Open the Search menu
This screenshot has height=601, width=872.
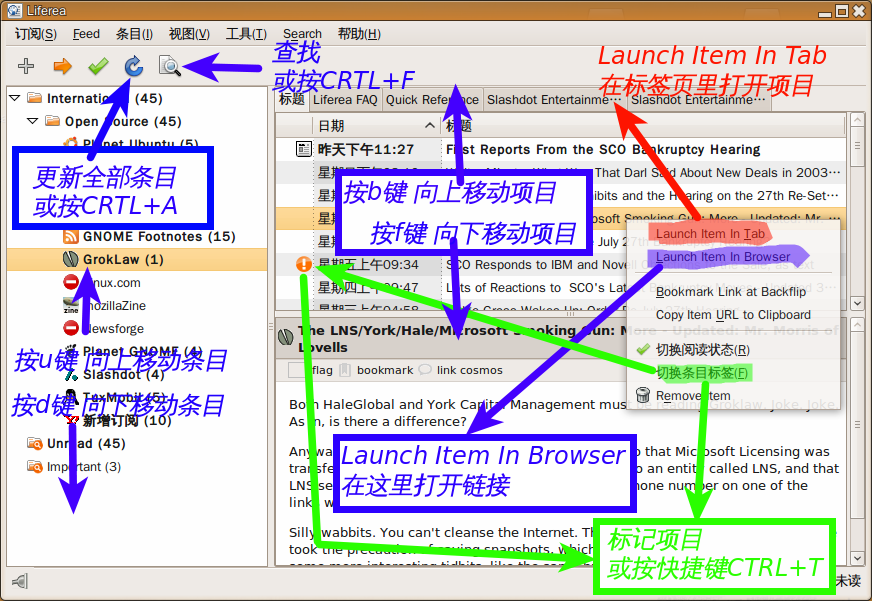point(302,34)
